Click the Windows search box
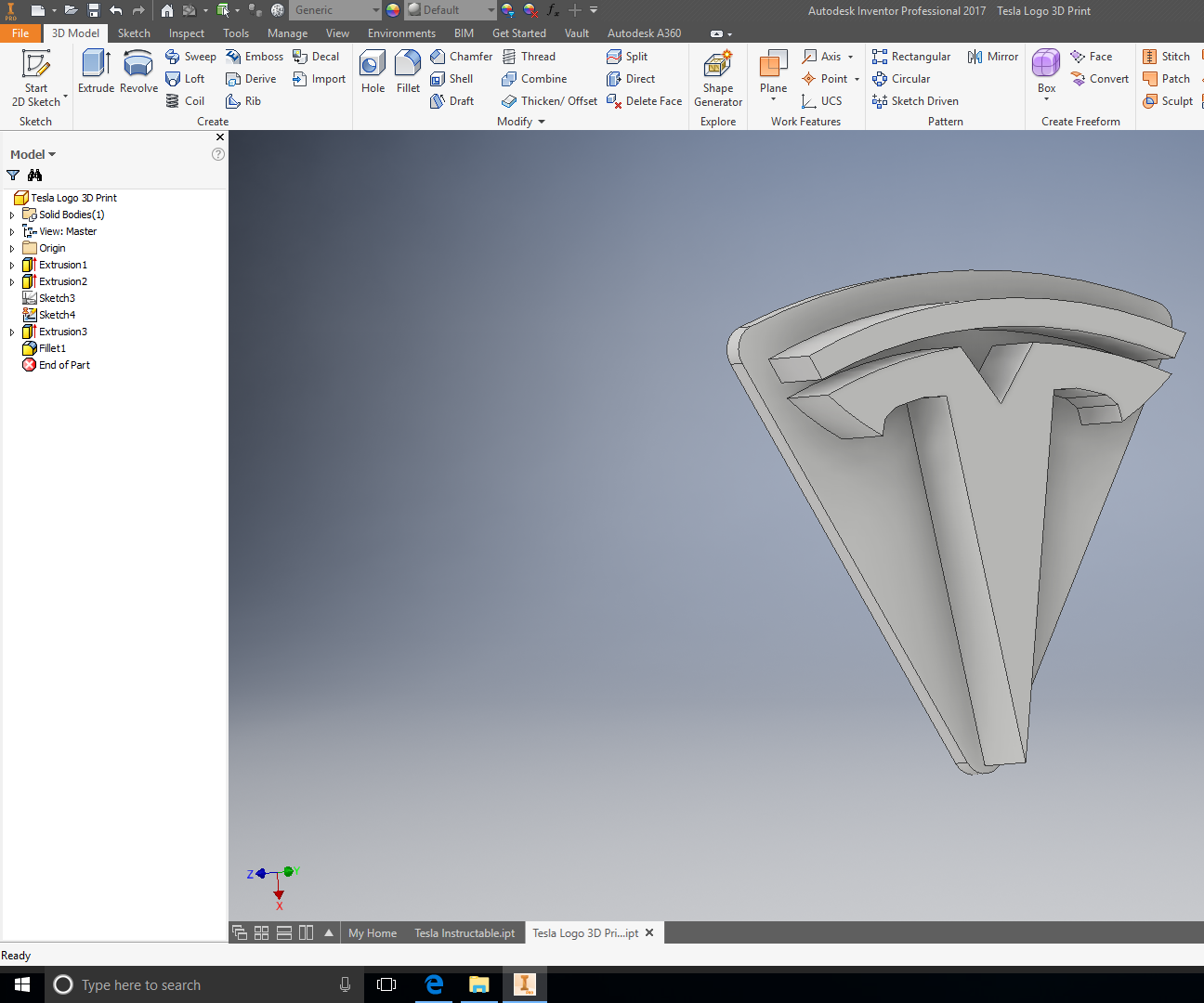Screen dimensions: 1204x1003 (203, 984)
